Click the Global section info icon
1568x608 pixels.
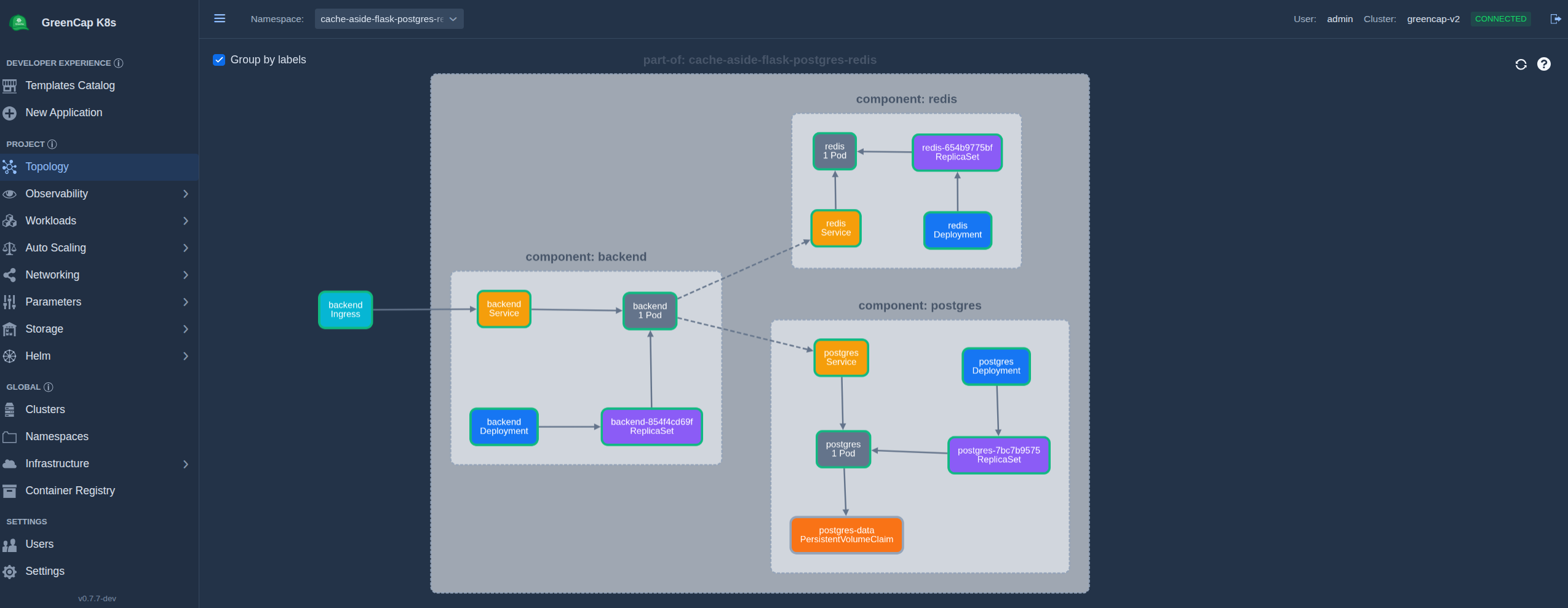(x=49, y=387)
